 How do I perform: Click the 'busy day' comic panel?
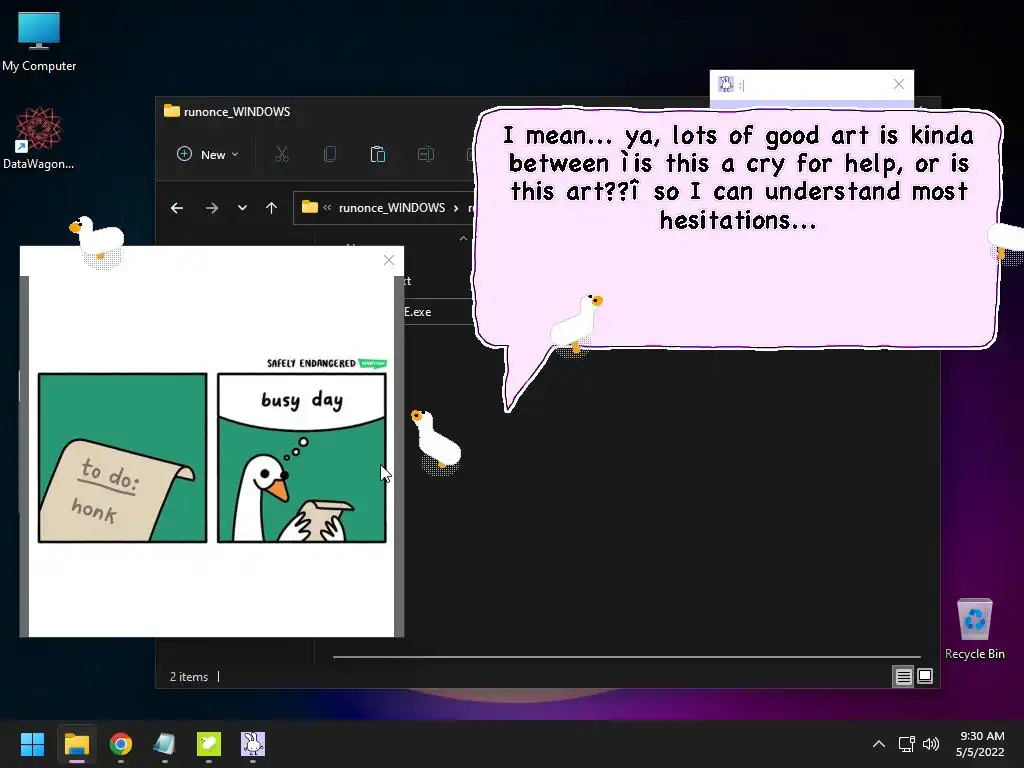pyautogui.click(x=302, y=458)
